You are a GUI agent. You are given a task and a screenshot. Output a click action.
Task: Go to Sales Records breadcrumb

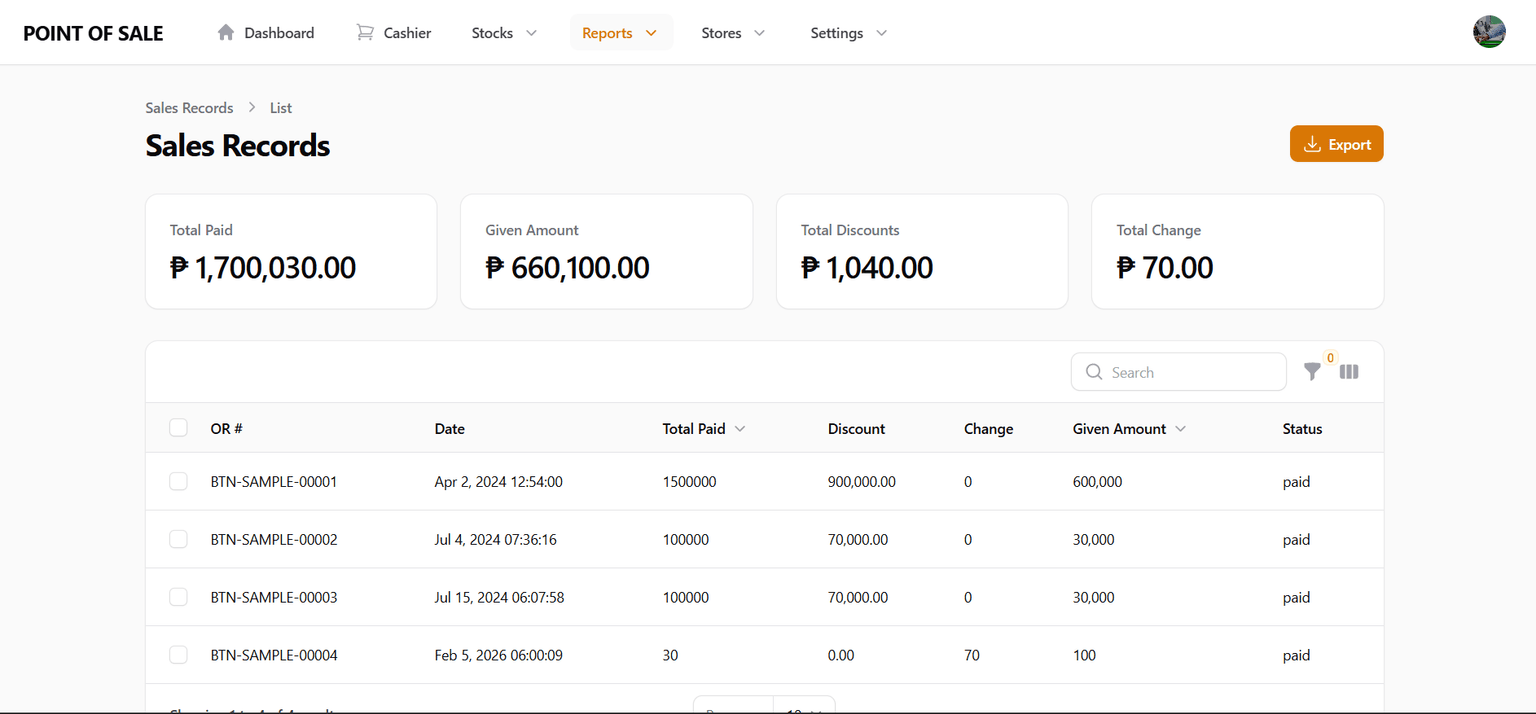(x=189, y=107)
